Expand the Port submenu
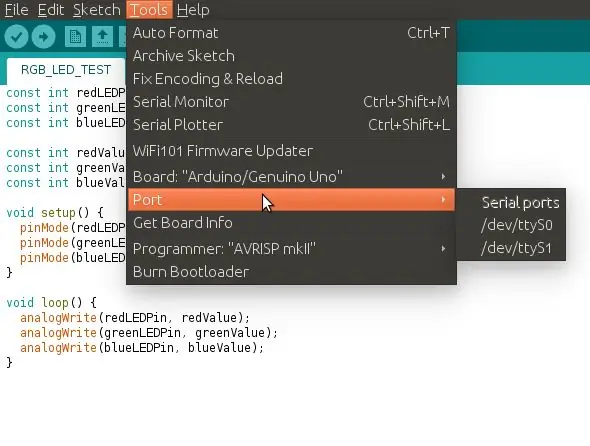Viewport: 590px width, 446px height. pos(291,200)
